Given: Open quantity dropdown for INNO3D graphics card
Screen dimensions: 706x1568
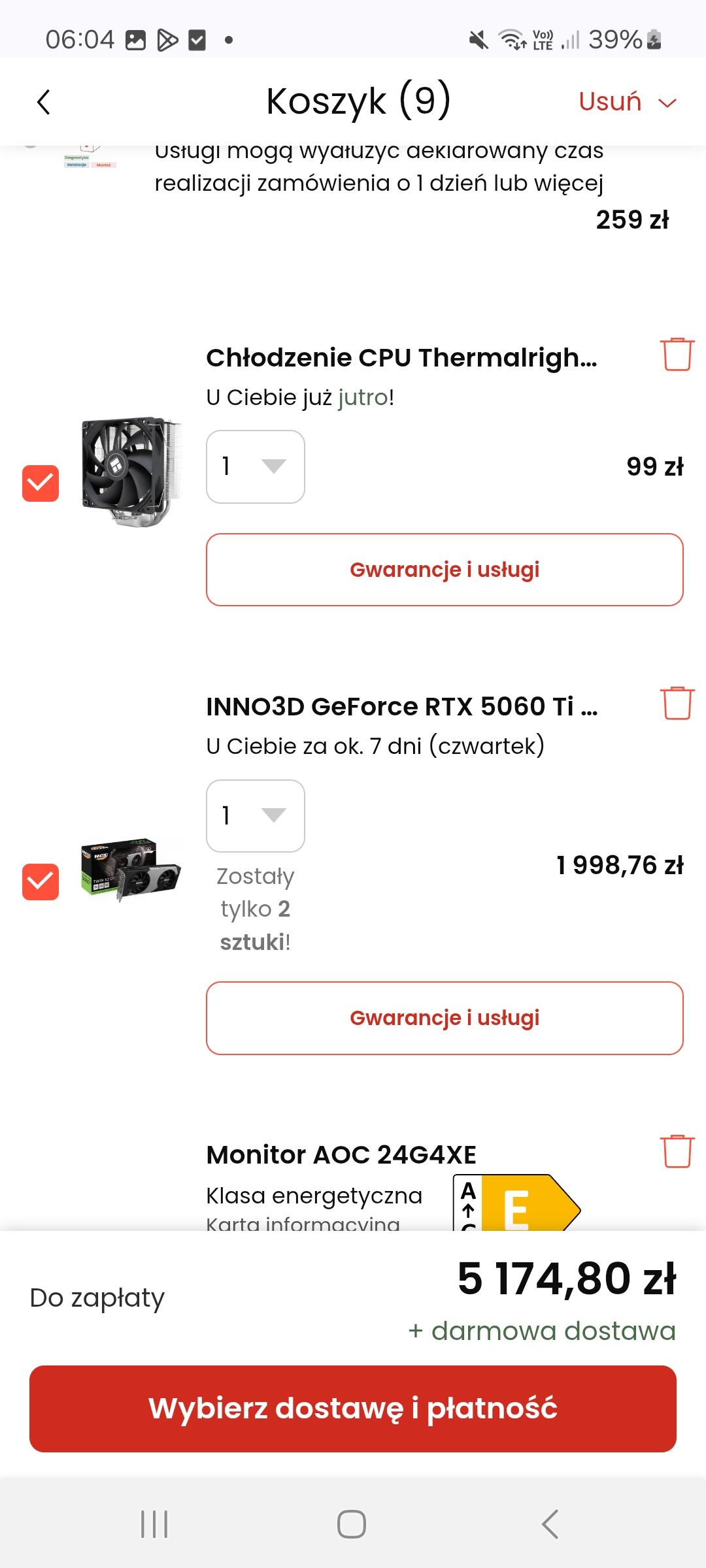Looking at the screenshot, I should [256, 815].
